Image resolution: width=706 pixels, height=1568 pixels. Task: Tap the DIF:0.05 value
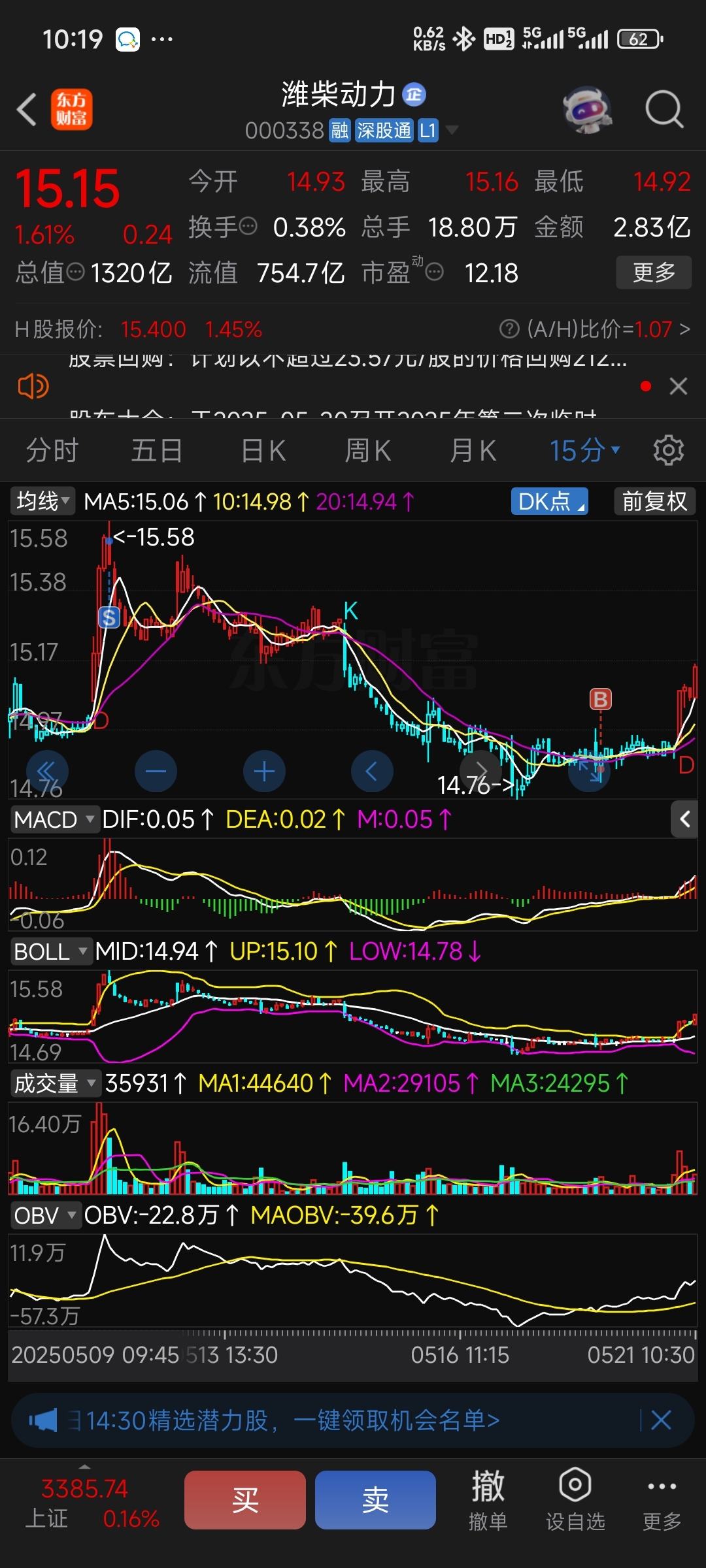click(158, 819)
